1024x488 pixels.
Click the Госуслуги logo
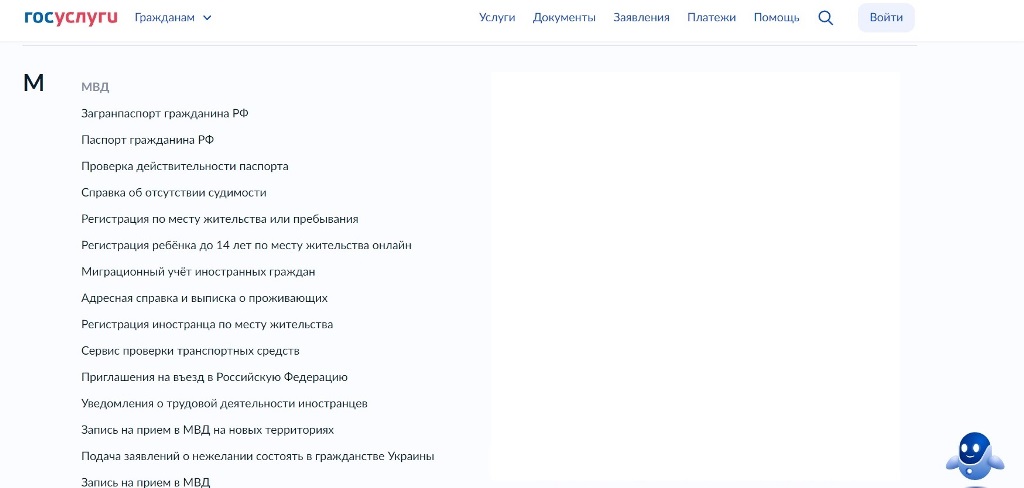71,17
